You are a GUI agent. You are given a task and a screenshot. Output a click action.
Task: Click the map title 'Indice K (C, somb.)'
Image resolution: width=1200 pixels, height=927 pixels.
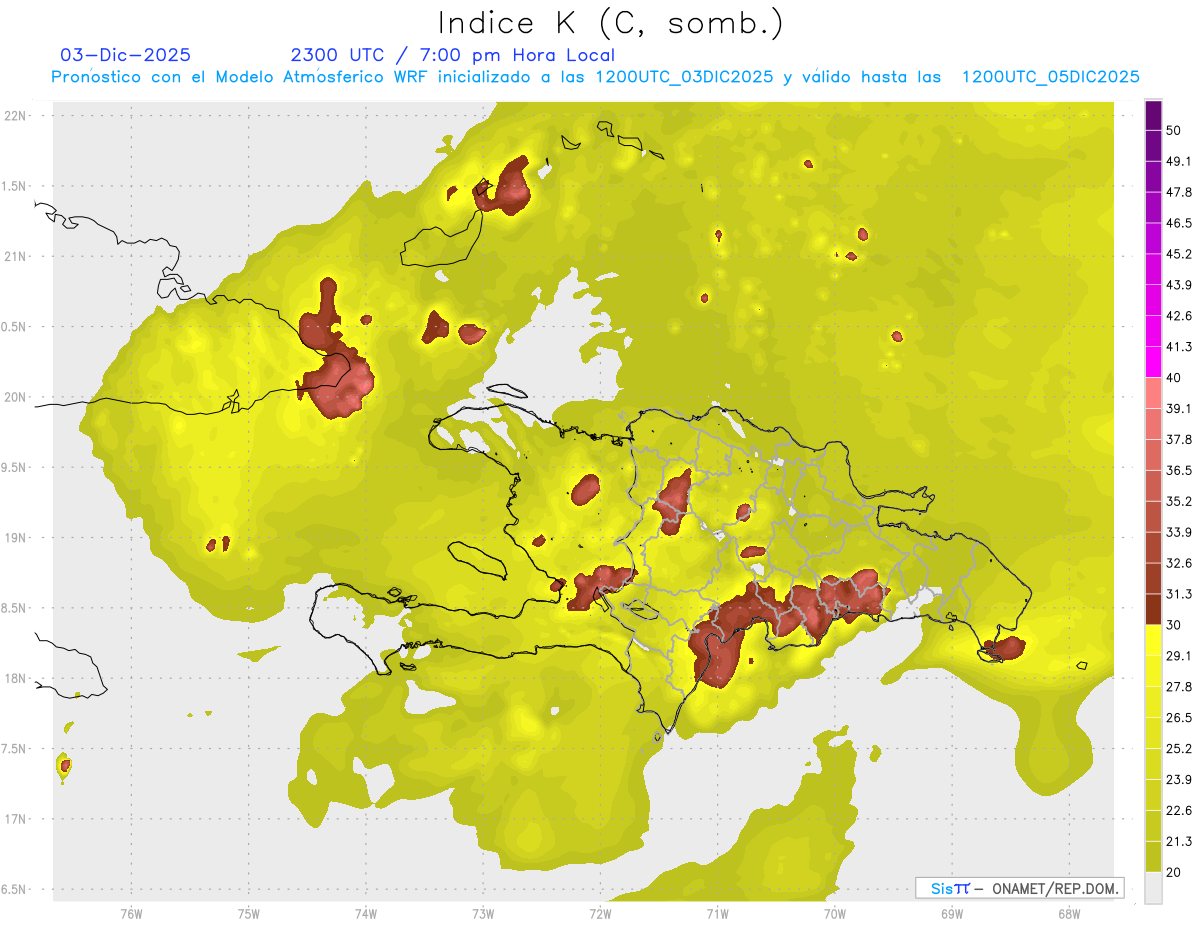pos(611,23)
